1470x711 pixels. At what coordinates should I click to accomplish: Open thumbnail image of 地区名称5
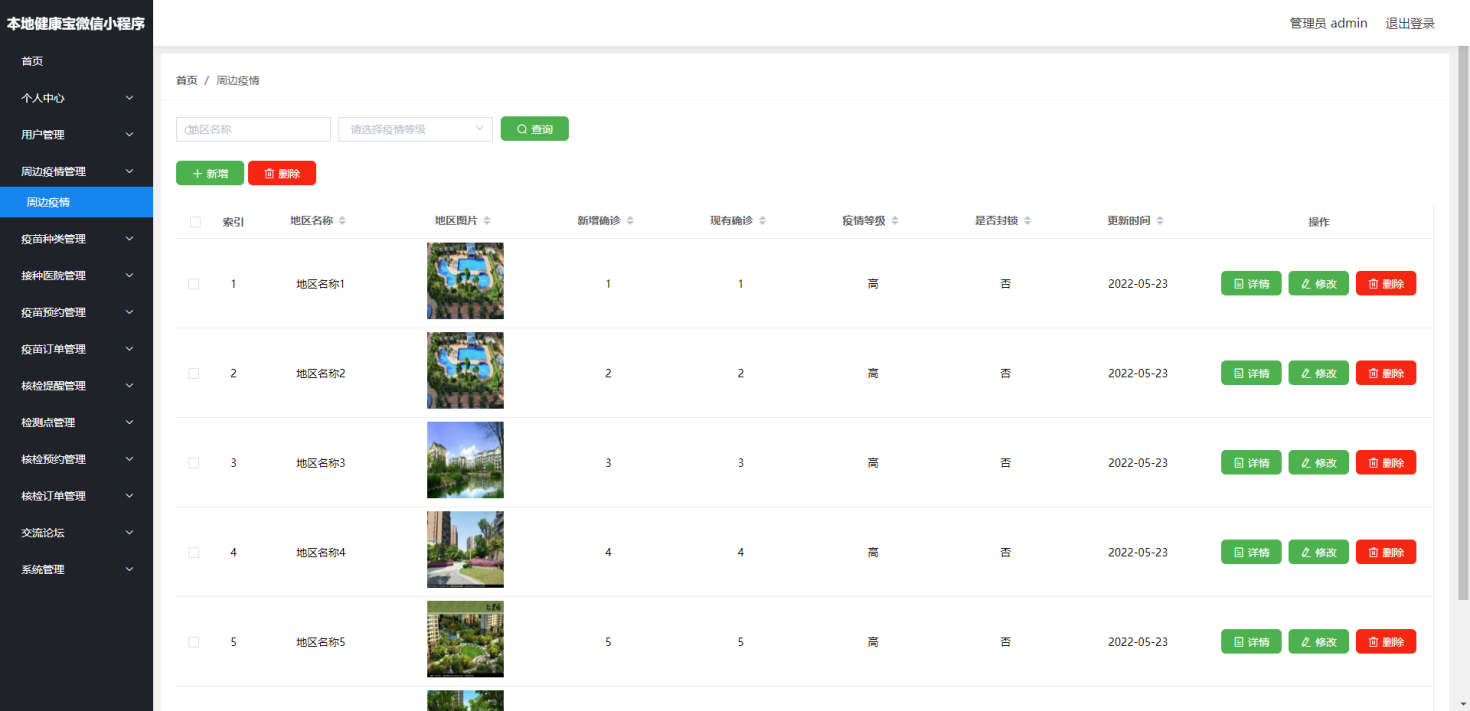pos(465,639)
